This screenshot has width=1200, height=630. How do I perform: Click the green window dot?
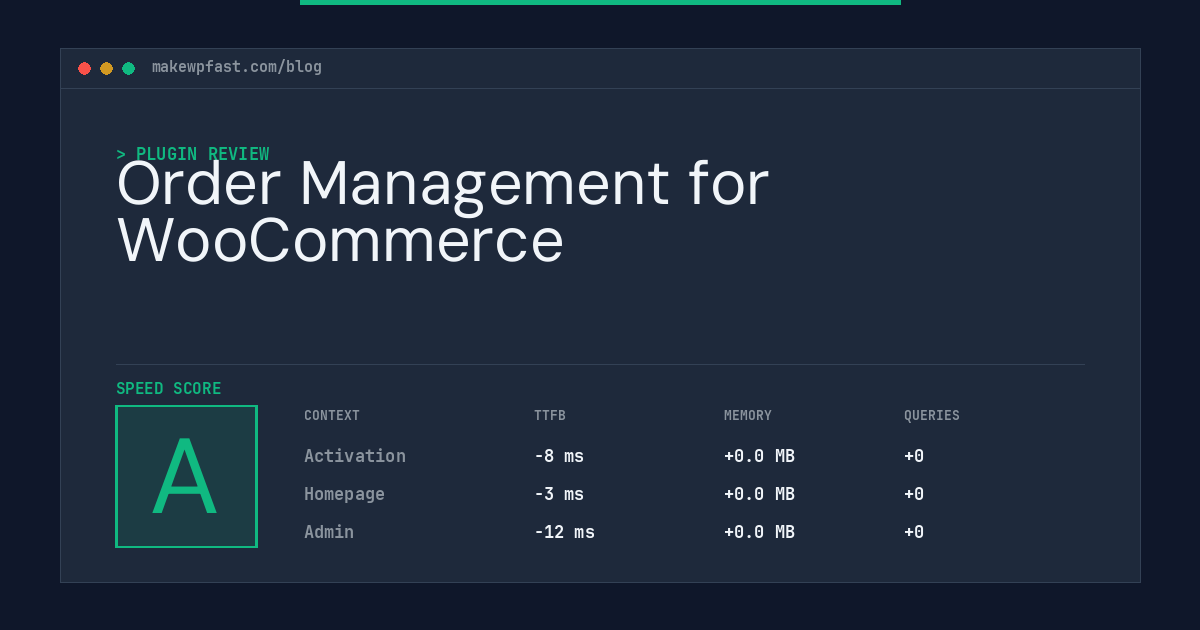tap(128, 68)
